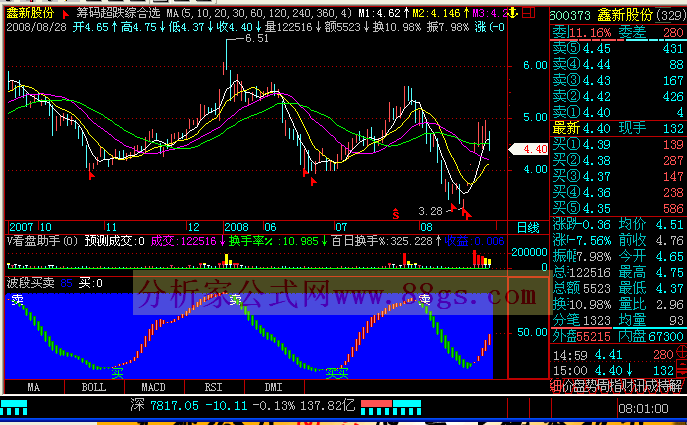
Task: Select the 细 tab in the quote panel
Action: pyautogui.click(x=556, y=386)
